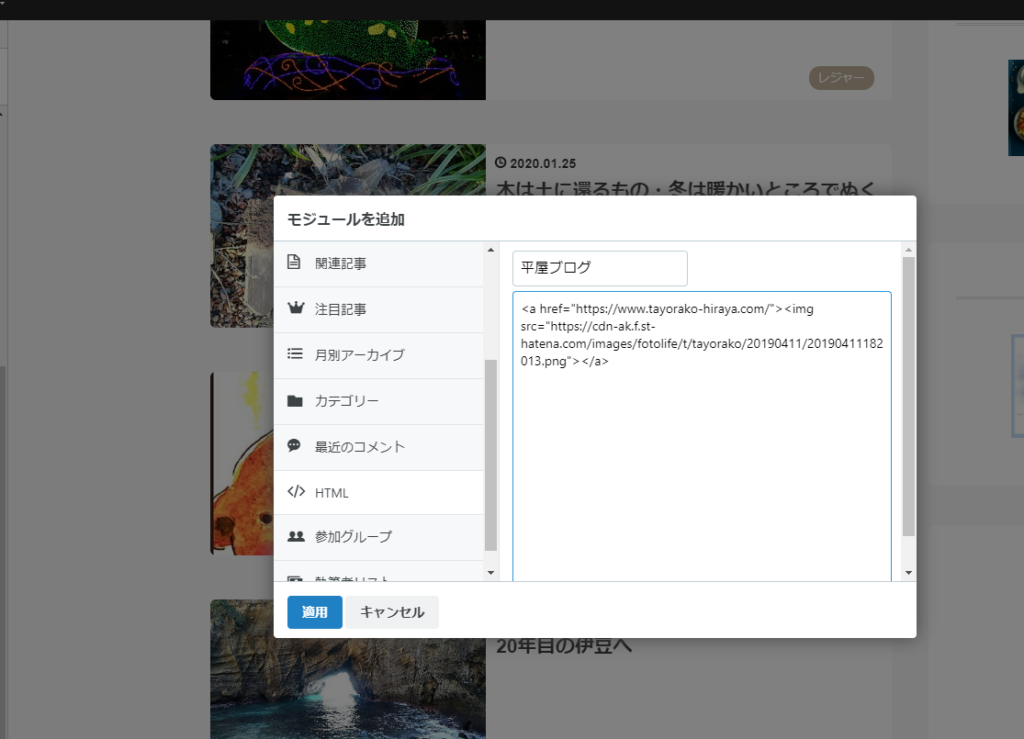Image resolution: width=1024 pixels, height=739 pixels.
Task: Click the document icon beside 関連記事
Action: [x=294, y=262]
